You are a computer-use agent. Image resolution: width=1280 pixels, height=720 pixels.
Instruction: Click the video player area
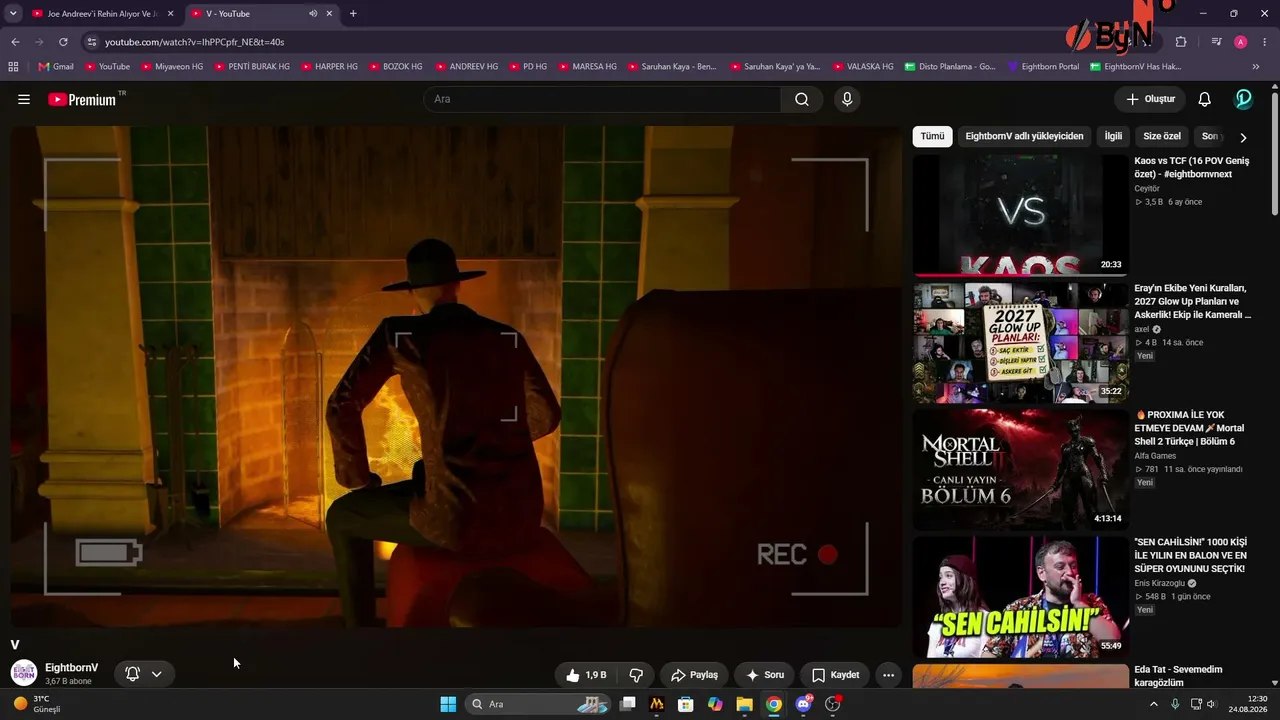[456, 376]
